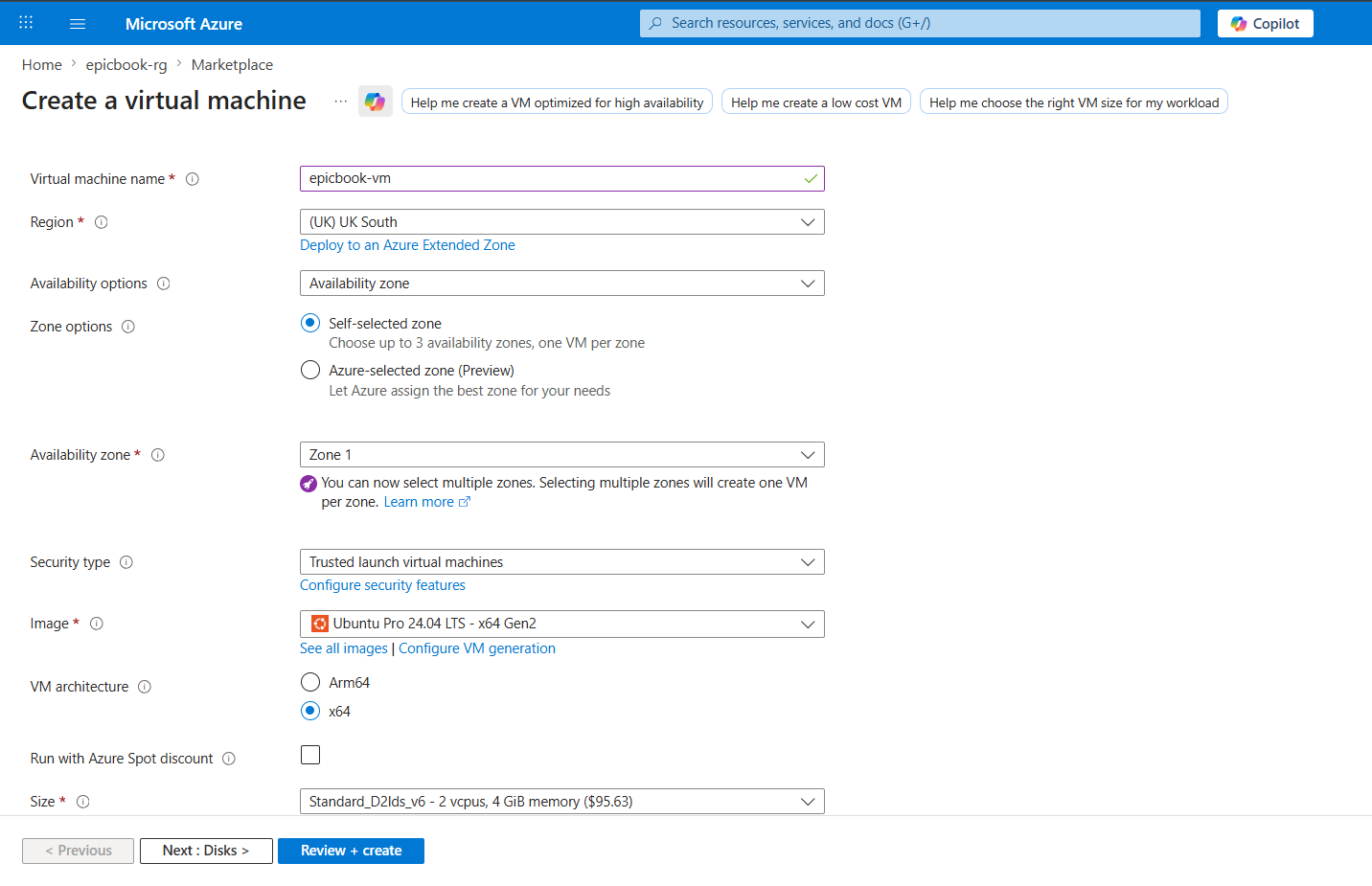Select Self-selected zone option
Image resolution: width=1372 pixels, height=886 pixels.
click(x=310, y=323)
